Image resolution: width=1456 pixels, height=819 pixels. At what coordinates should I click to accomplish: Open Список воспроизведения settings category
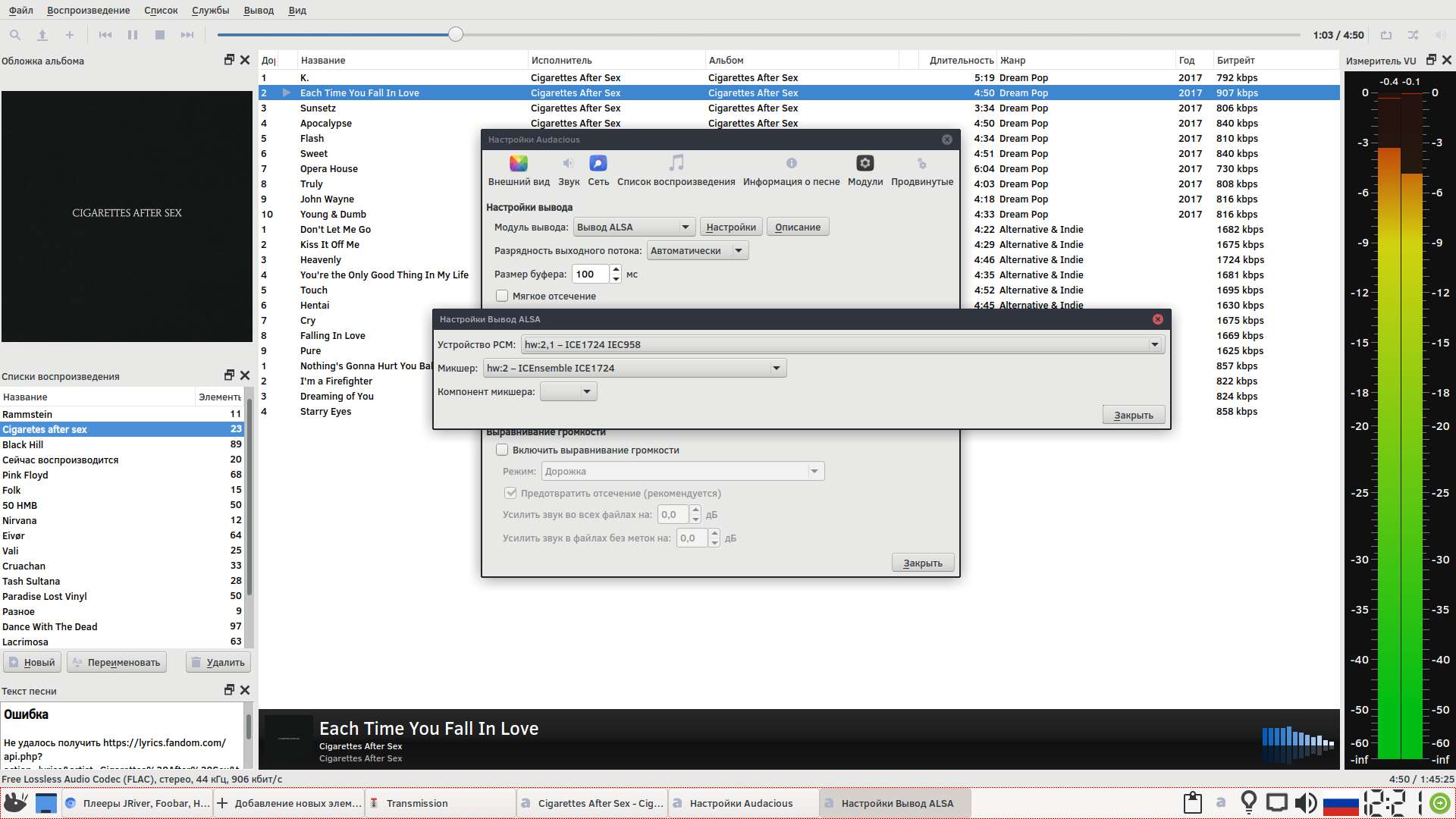point(676,171)
